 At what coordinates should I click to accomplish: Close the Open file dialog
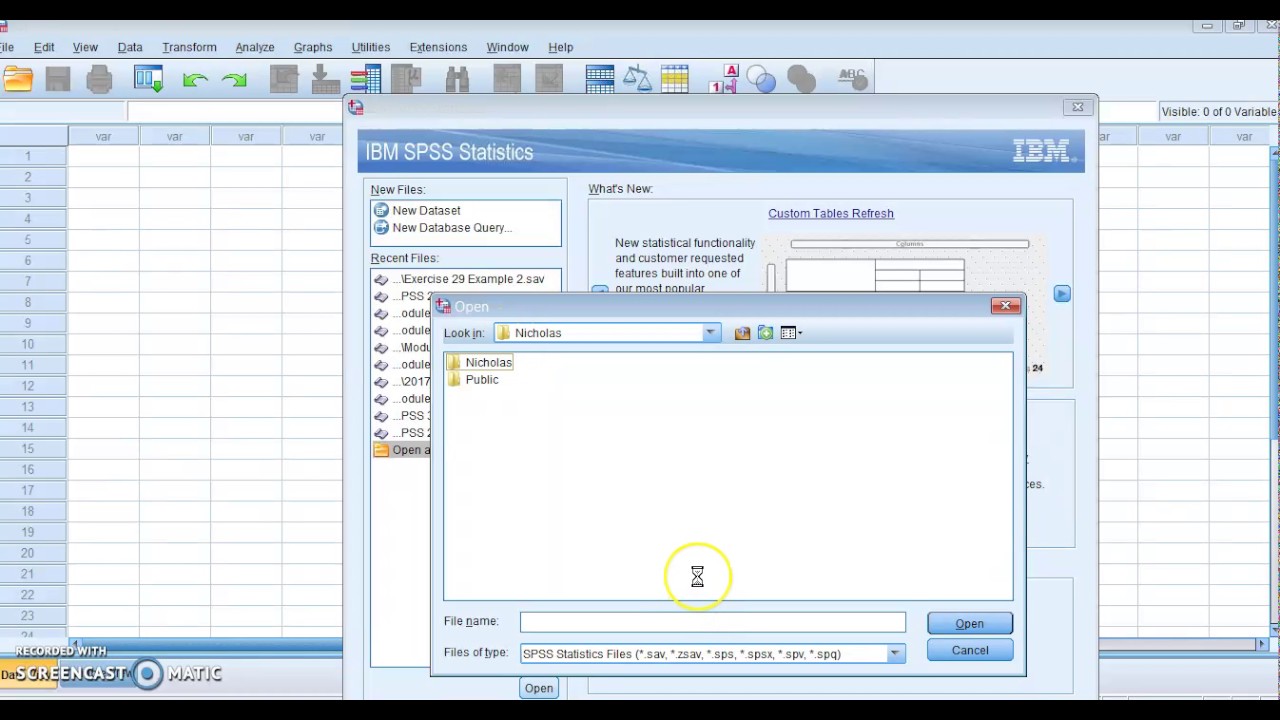tap(1006, 306)
